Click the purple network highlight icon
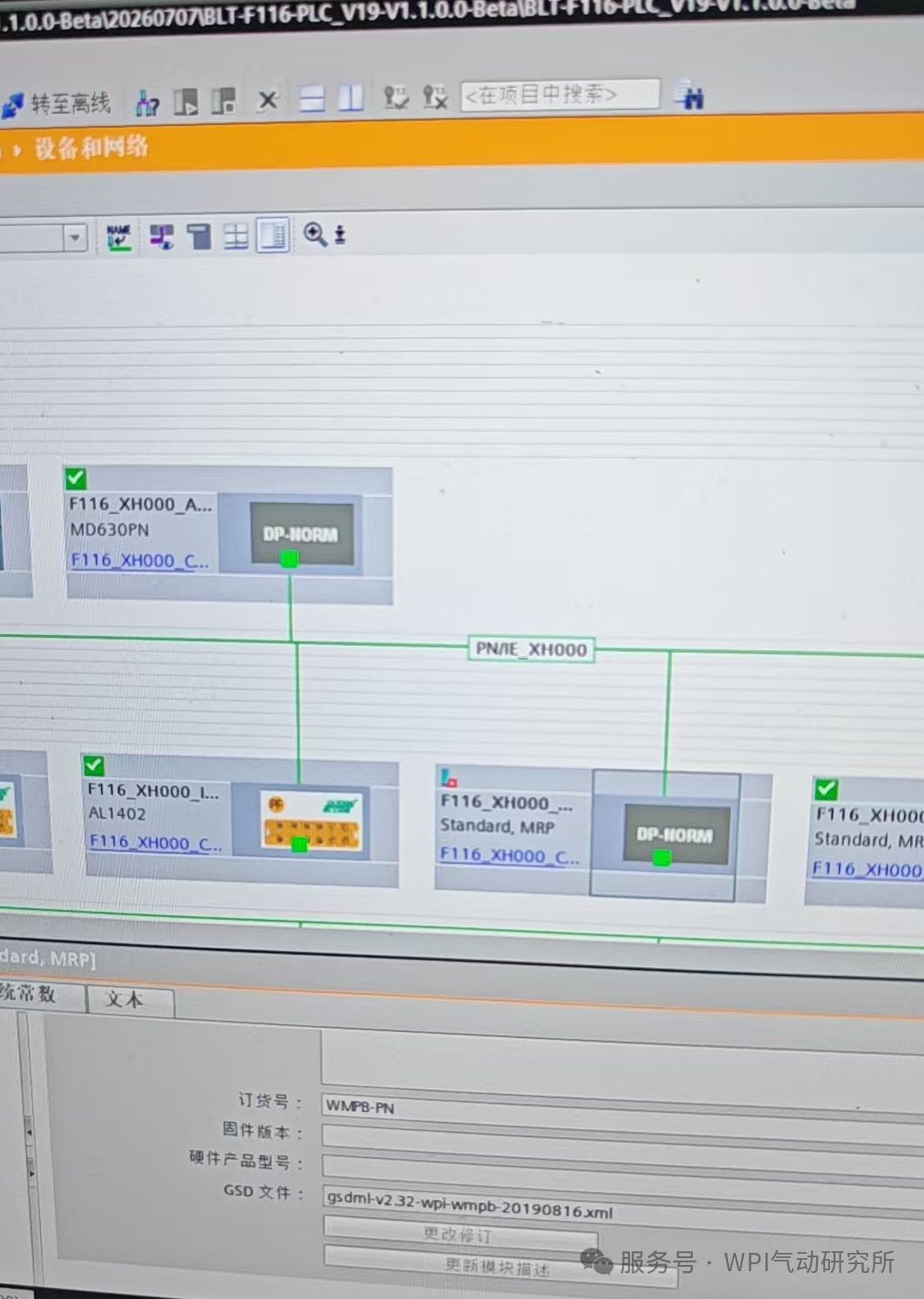 tap(161, 237)
